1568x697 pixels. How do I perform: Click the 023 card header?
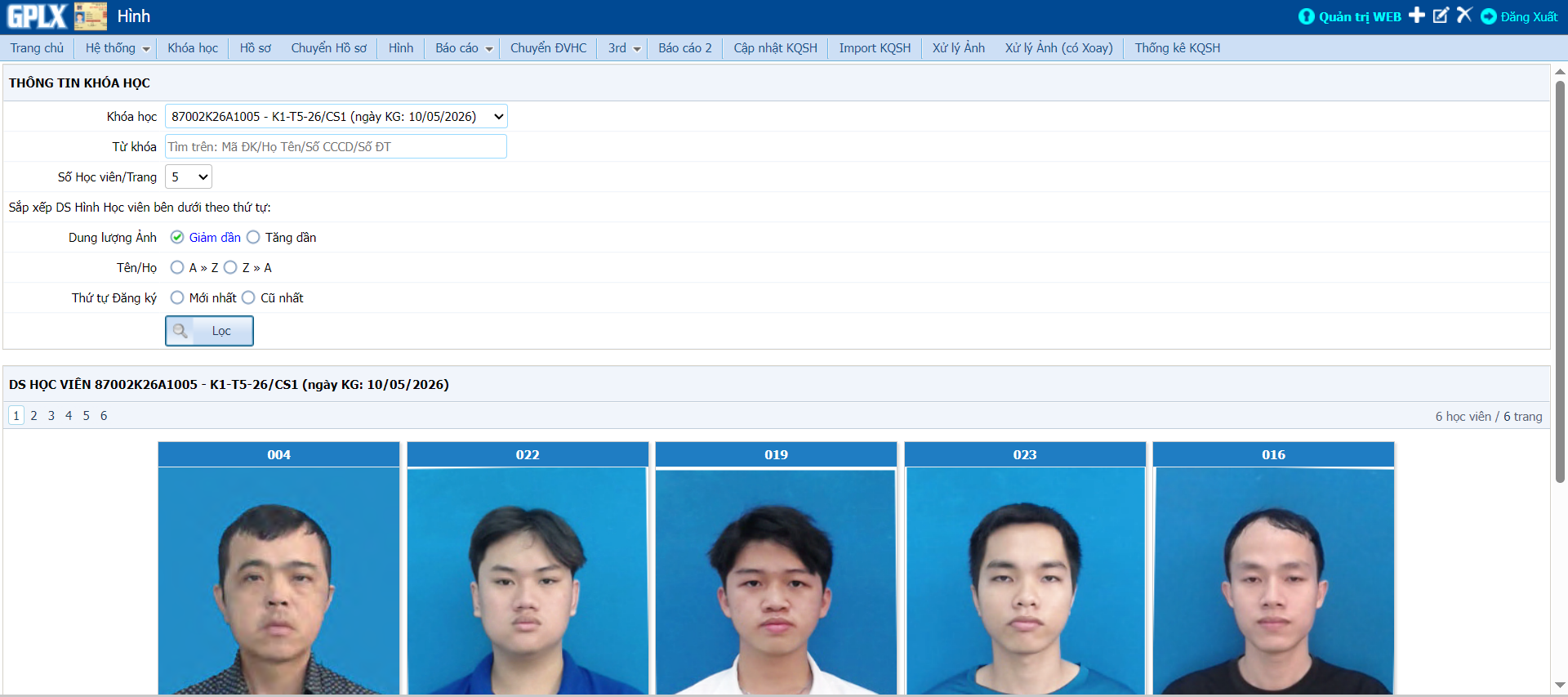tap(1025, 454)
